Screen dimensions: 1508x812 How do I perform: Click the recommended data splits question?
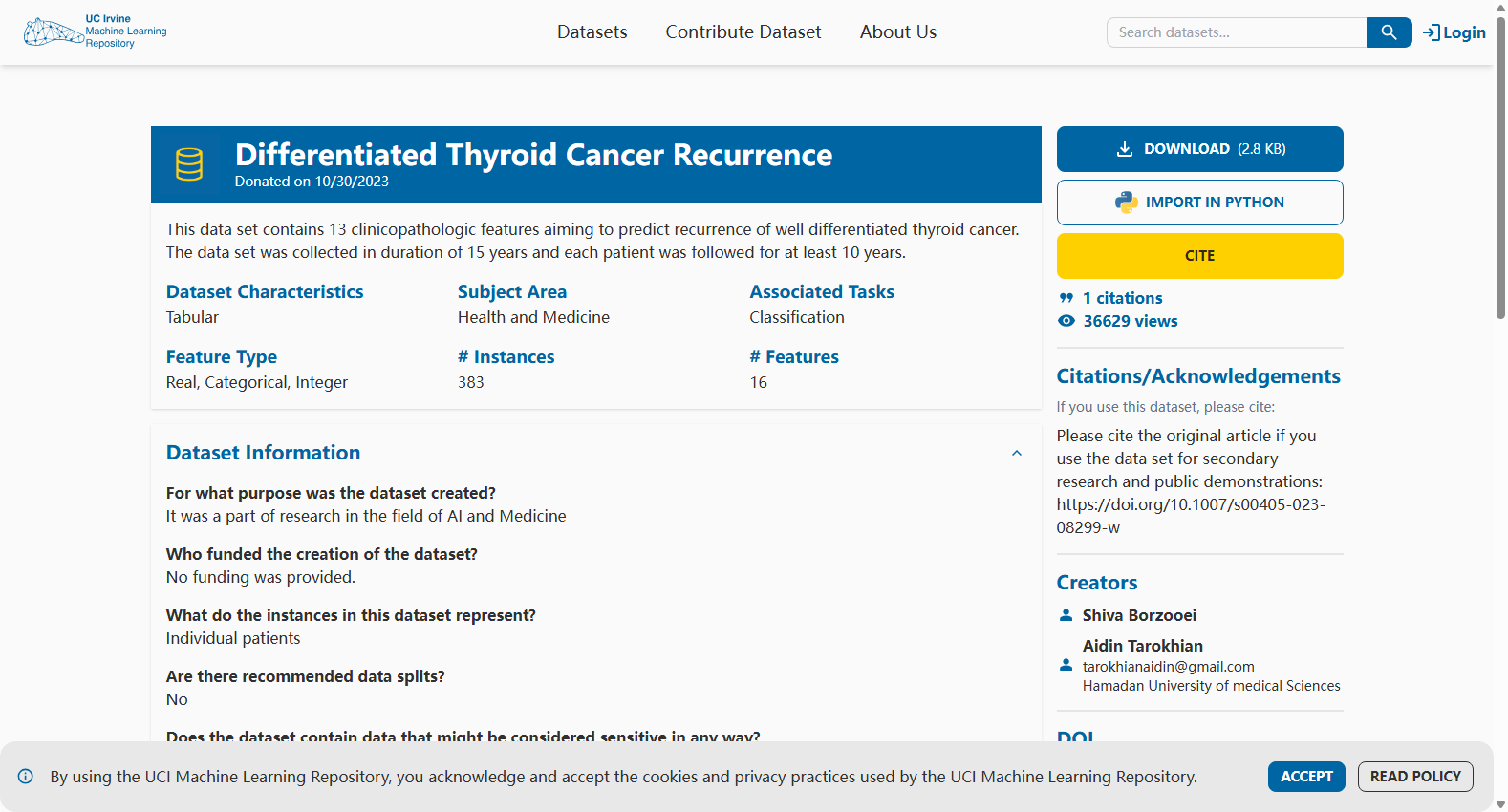pos(306,676)
